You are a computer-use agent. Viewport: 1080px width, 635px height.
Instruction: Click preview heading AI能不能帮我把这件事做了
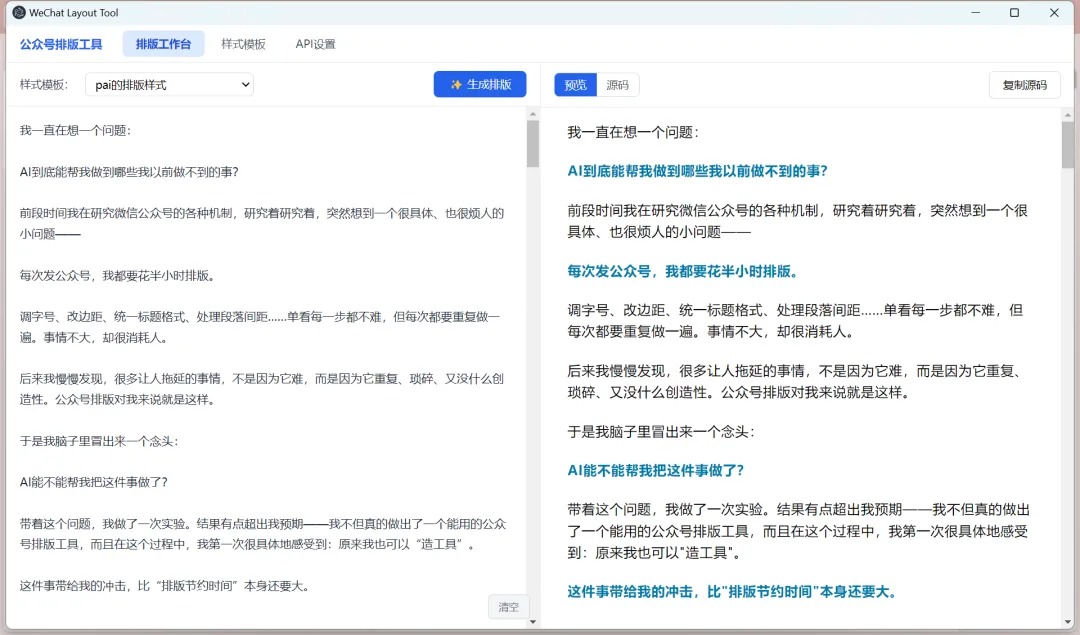(656, 470)
